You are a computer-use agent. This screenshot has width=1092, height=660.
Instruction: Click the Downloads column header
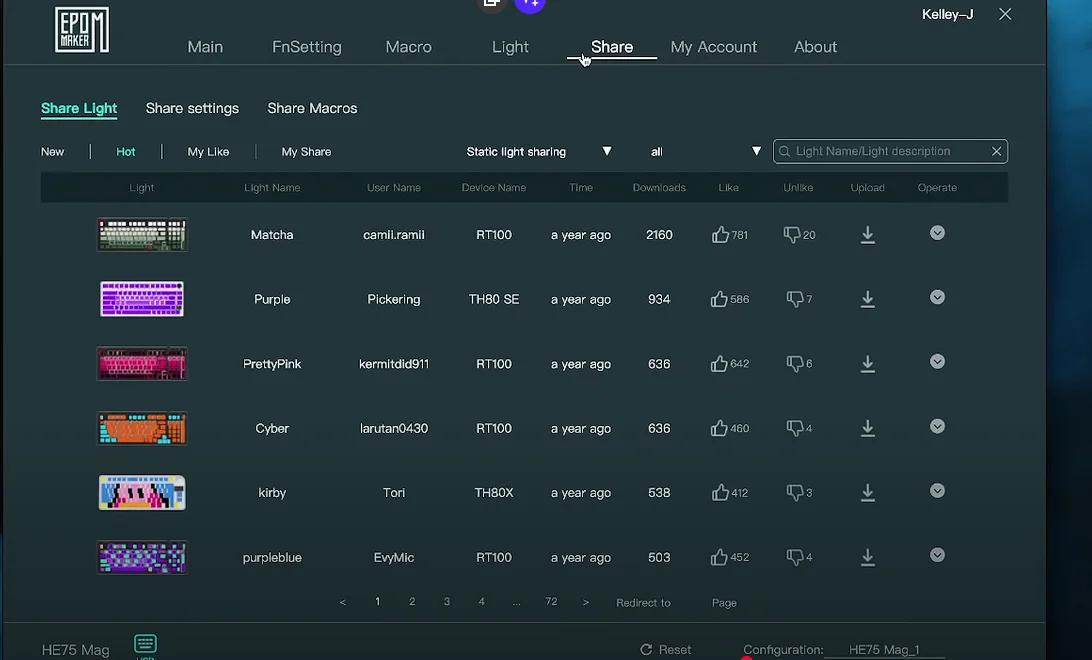[659, 188]
